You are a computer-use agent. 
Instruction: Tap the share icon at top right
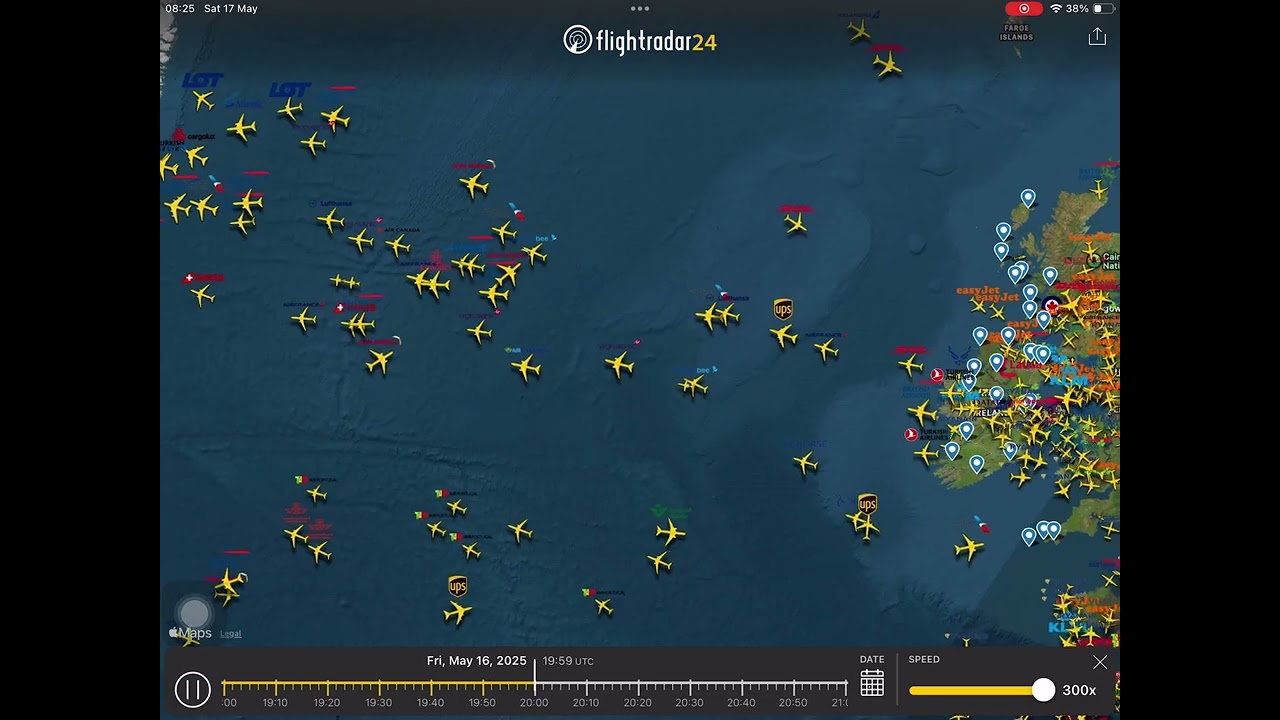pos(1097,37)
